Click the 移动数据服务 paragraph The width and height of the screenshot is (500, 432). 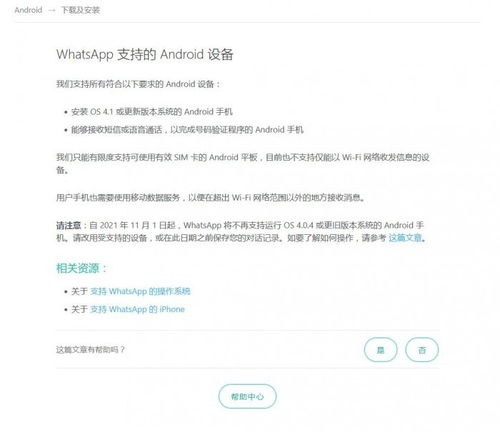point(210,198)
